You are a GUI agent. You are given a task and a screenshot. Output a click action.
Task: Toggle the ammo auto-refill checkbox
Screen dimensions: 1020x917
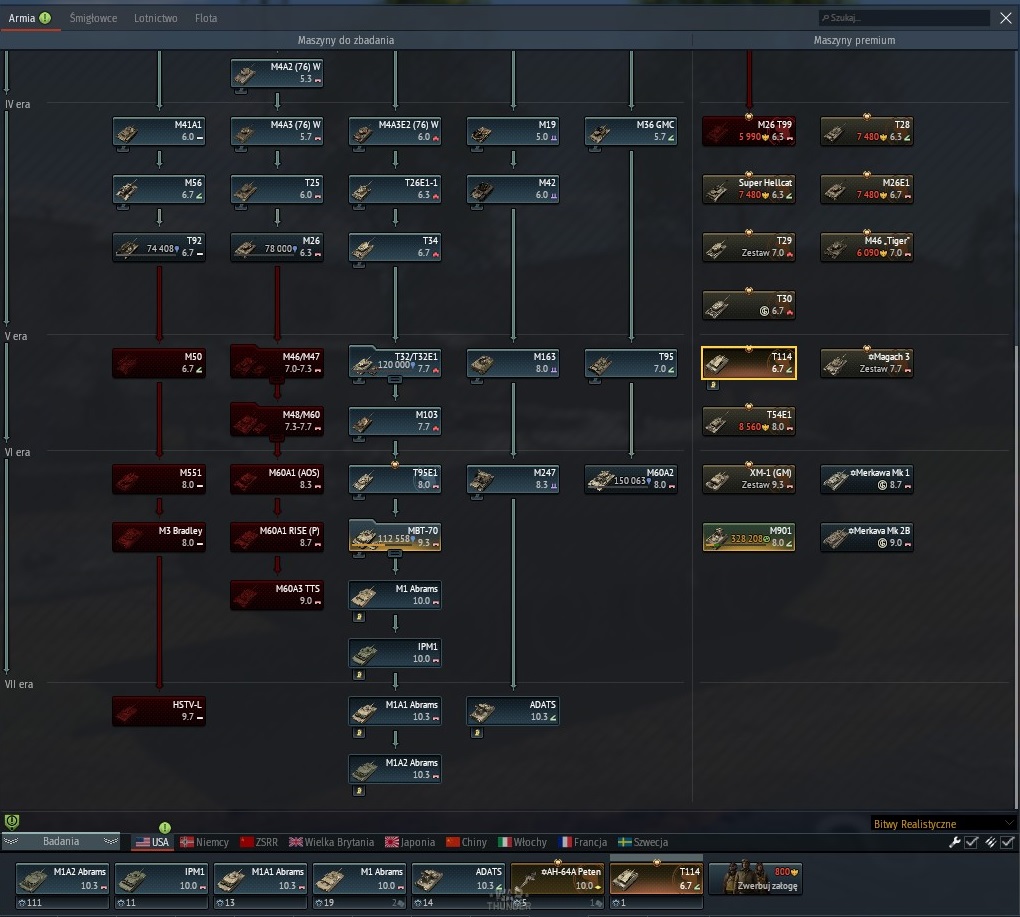[x=1007, y=842]
